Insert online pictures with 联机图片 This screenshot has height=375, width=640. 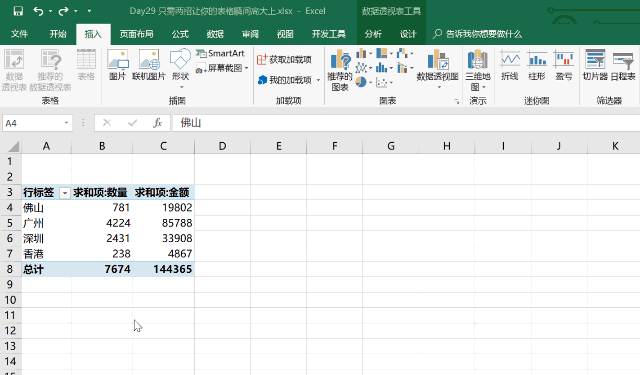tap(149, 64)
